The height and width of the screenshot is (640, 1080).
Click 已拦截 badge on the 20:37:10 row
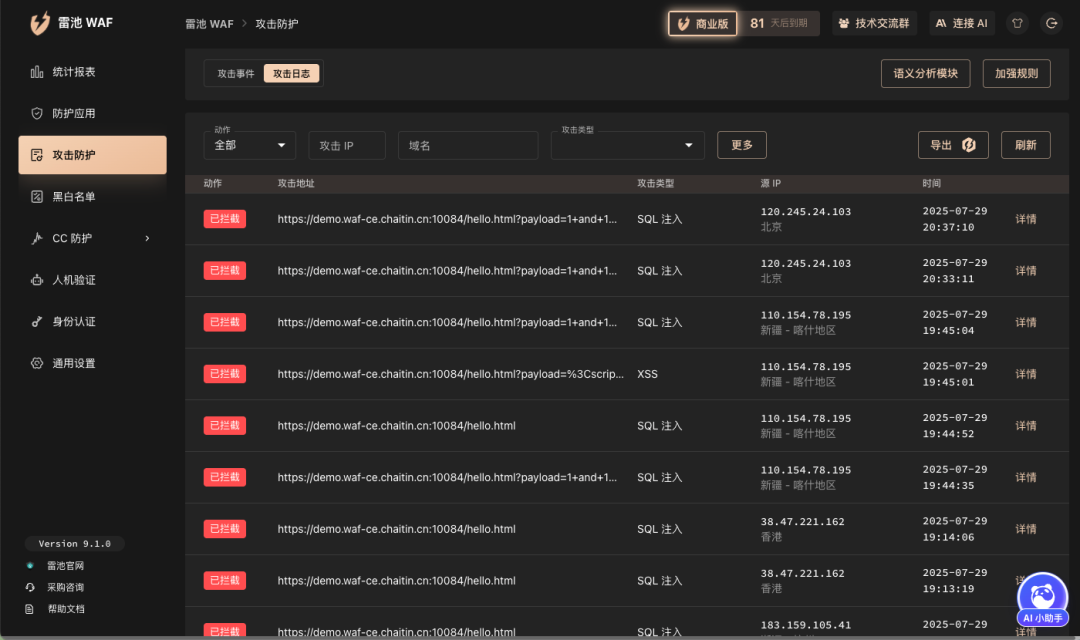225,219
